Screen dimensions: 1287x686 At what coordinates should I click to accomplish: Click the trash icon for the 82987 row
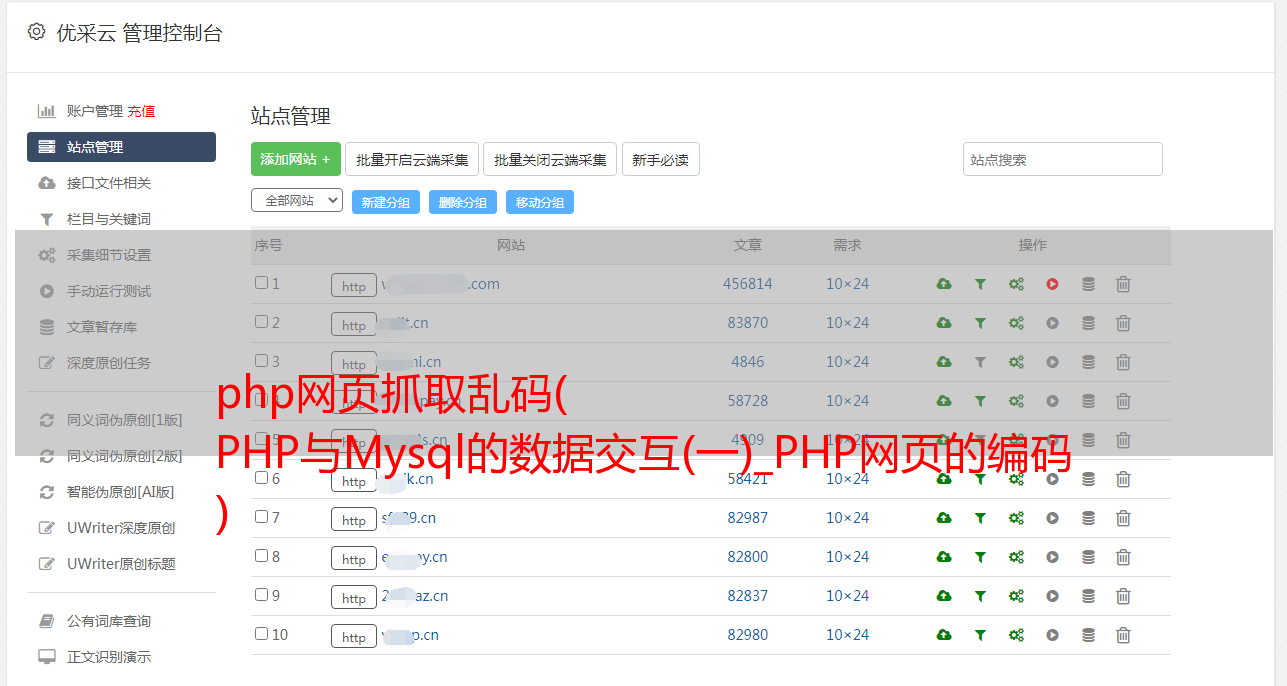point(1123,518)
